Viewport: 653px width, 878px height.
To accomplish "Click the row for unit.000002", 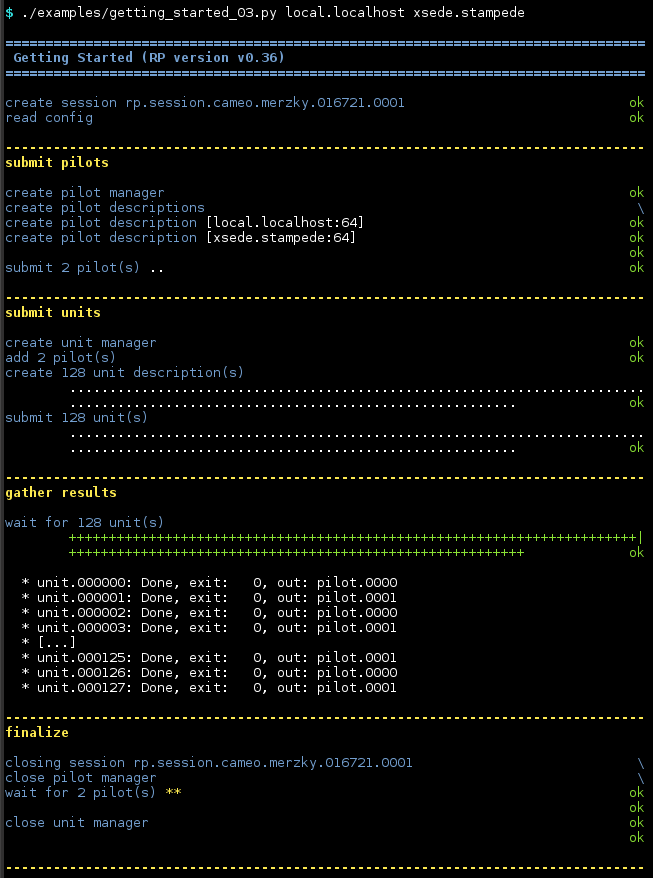I will click(209, 613).
